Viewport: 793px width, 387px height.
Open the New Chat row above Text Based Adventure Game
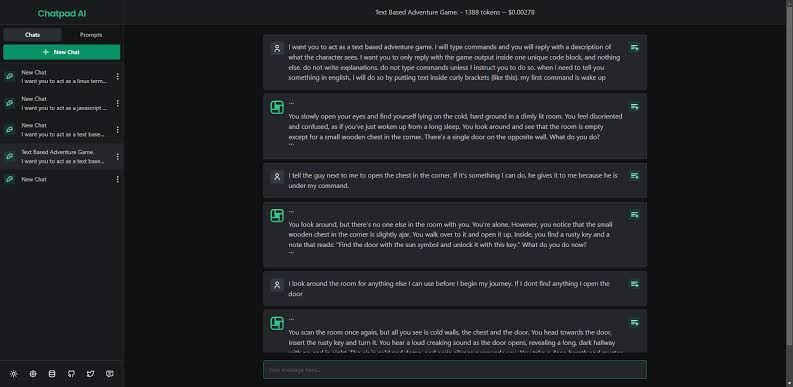(62, 130)
